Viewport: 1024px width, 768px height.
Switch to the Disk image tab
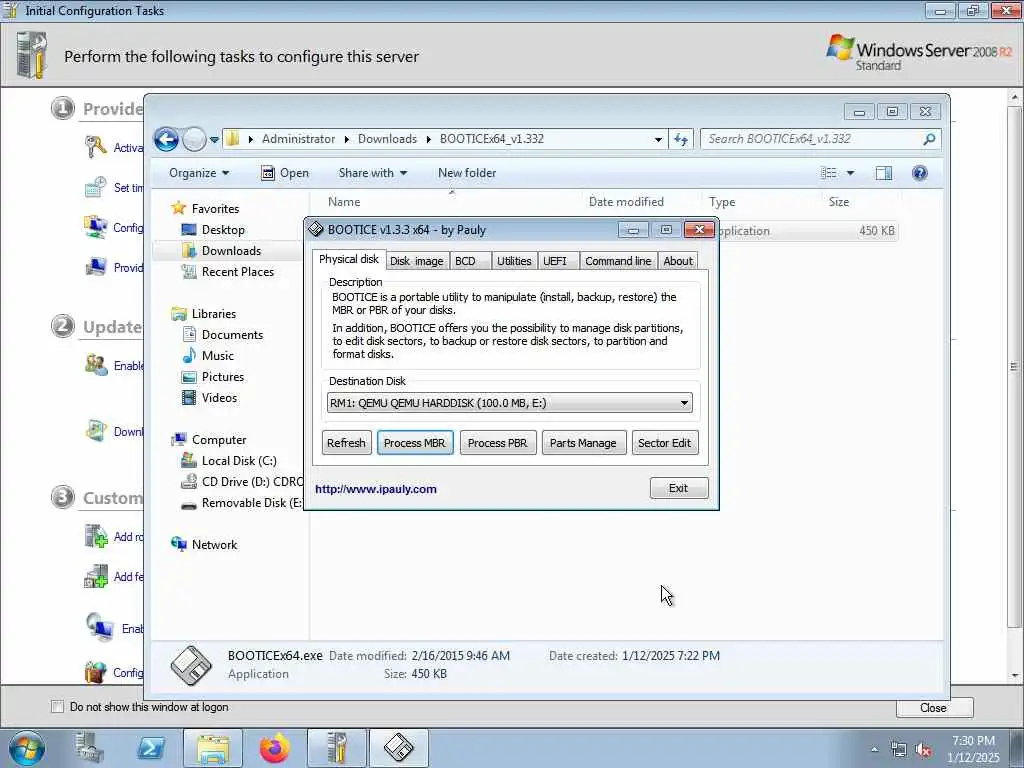click(x=416, y=261)
